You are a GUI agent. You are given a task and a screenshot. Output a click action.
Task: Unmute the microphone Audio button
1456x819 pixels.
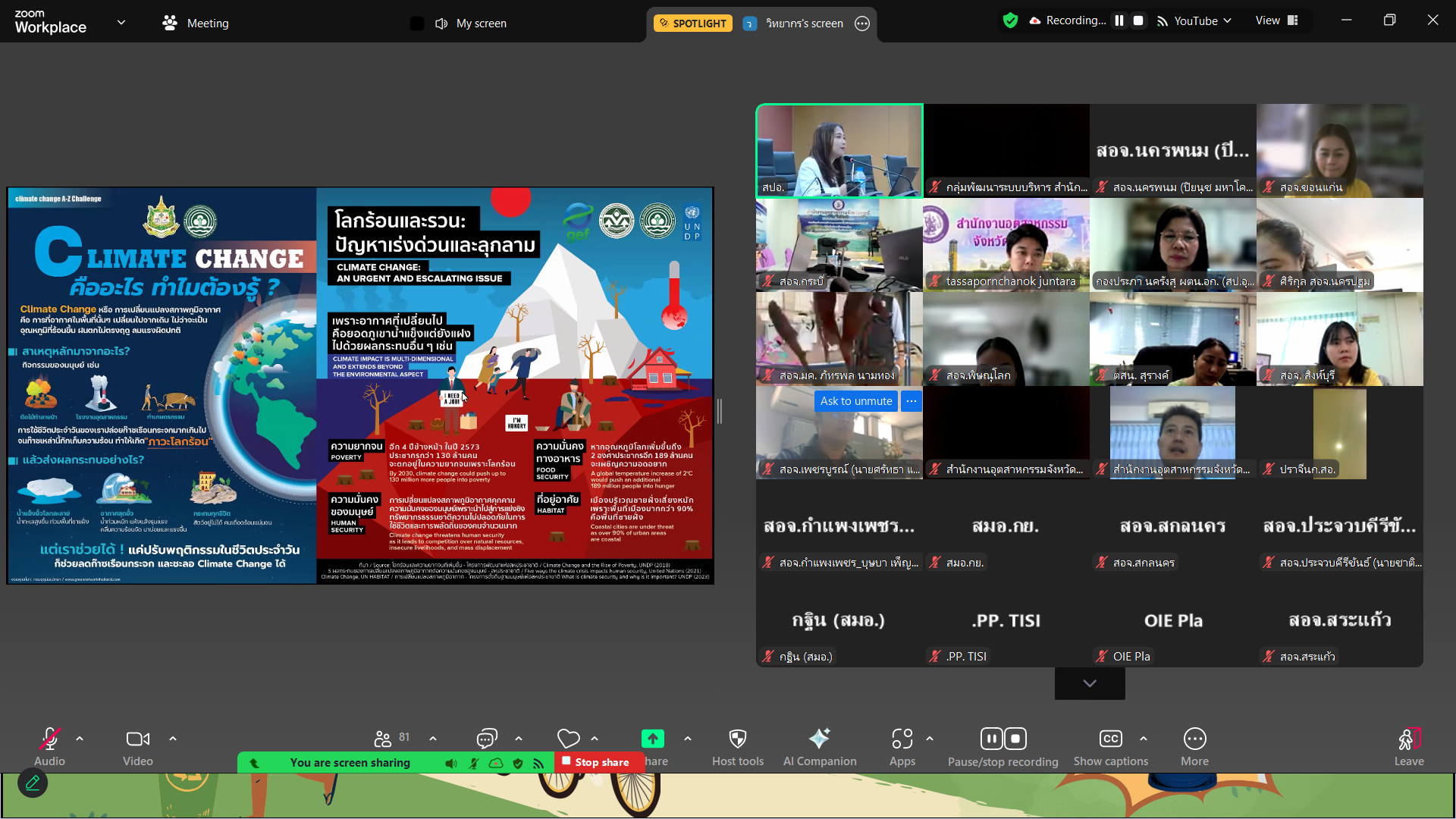(x=49, y=739)
